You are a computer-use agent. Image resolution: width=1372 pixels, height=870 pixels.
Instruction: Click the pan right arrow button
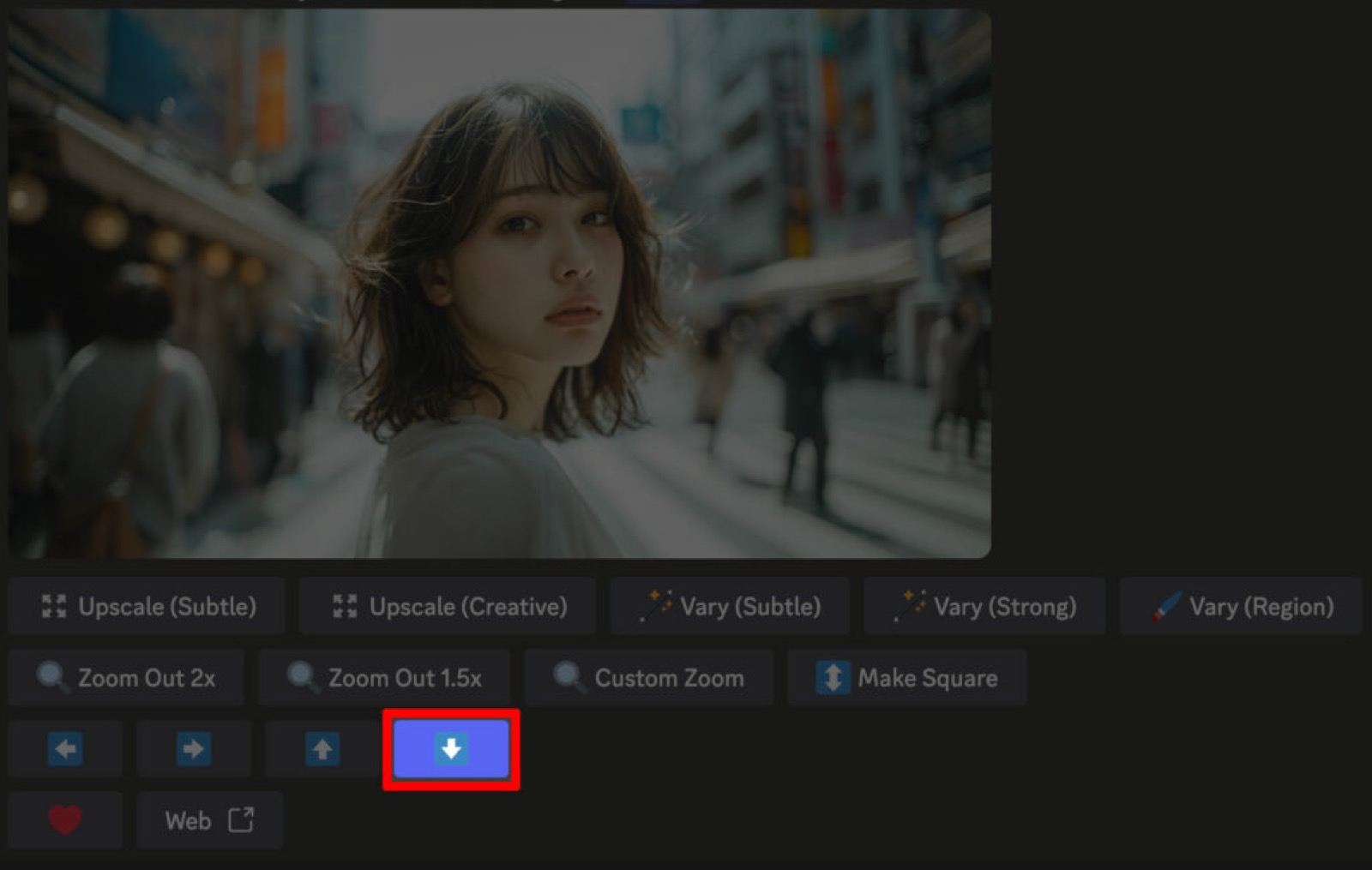[194, 749]
